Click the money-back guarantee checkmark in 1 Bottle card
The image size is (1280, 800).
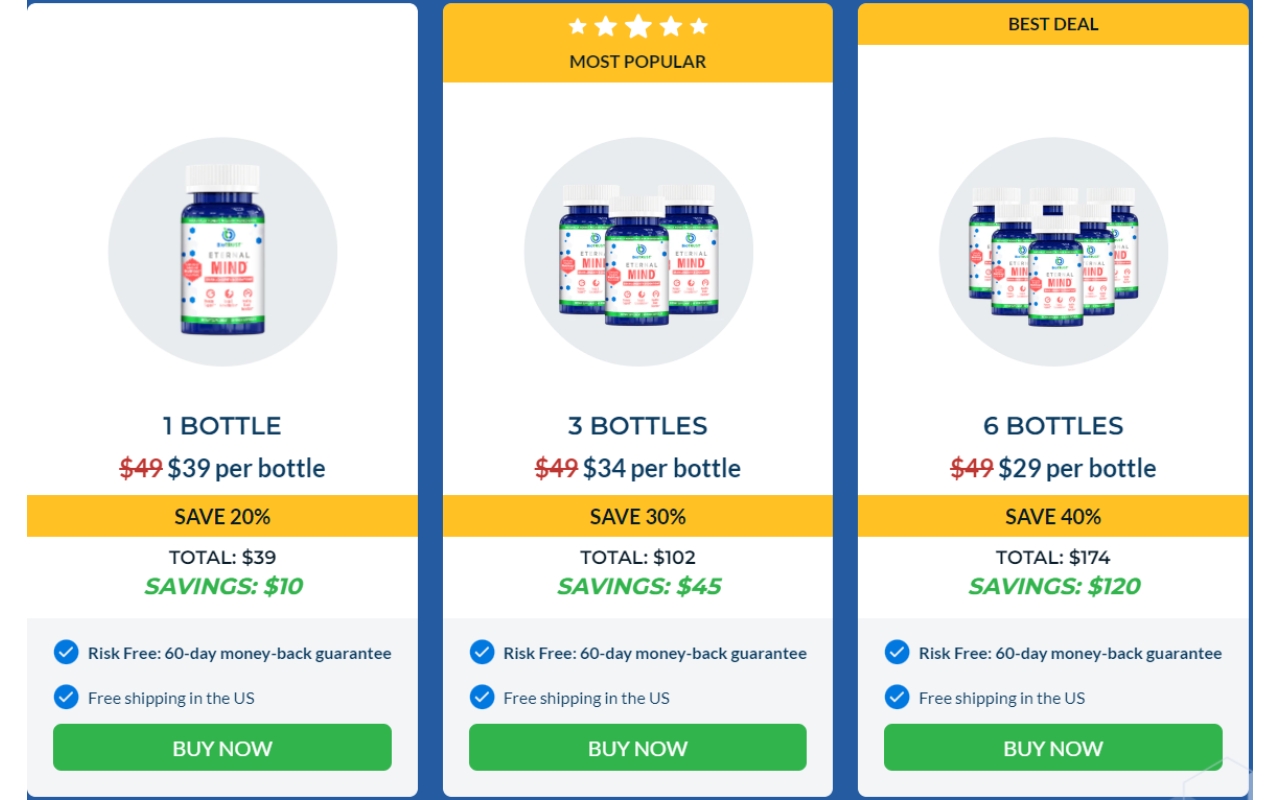66,653
